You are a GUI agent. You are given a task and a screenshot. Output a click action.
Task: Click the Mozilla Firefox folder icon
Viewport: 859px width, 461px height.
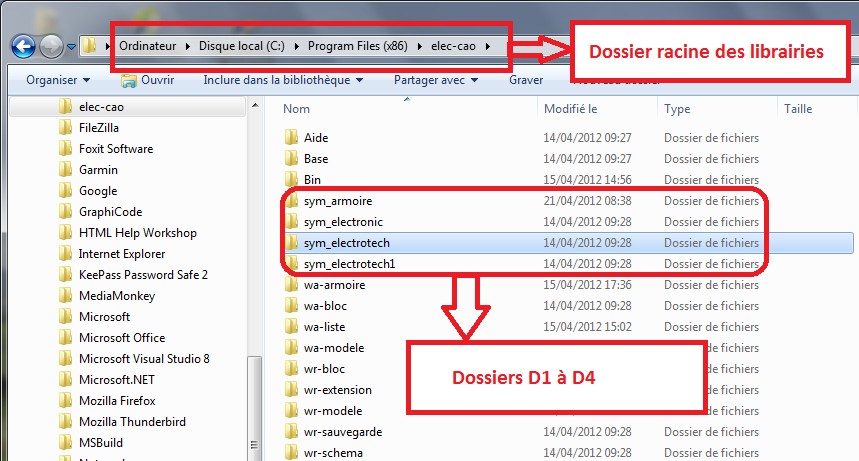(x=65, y=401)
